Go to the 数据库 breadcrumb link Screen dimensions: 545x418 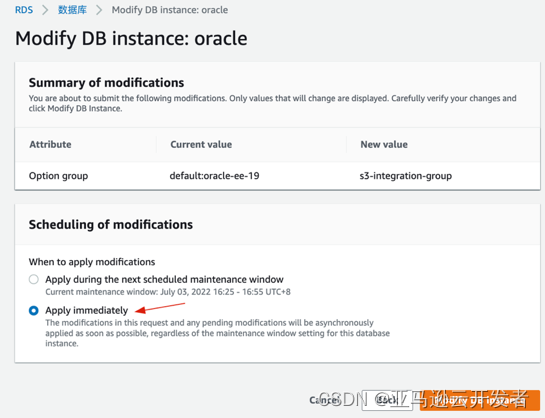72,10
